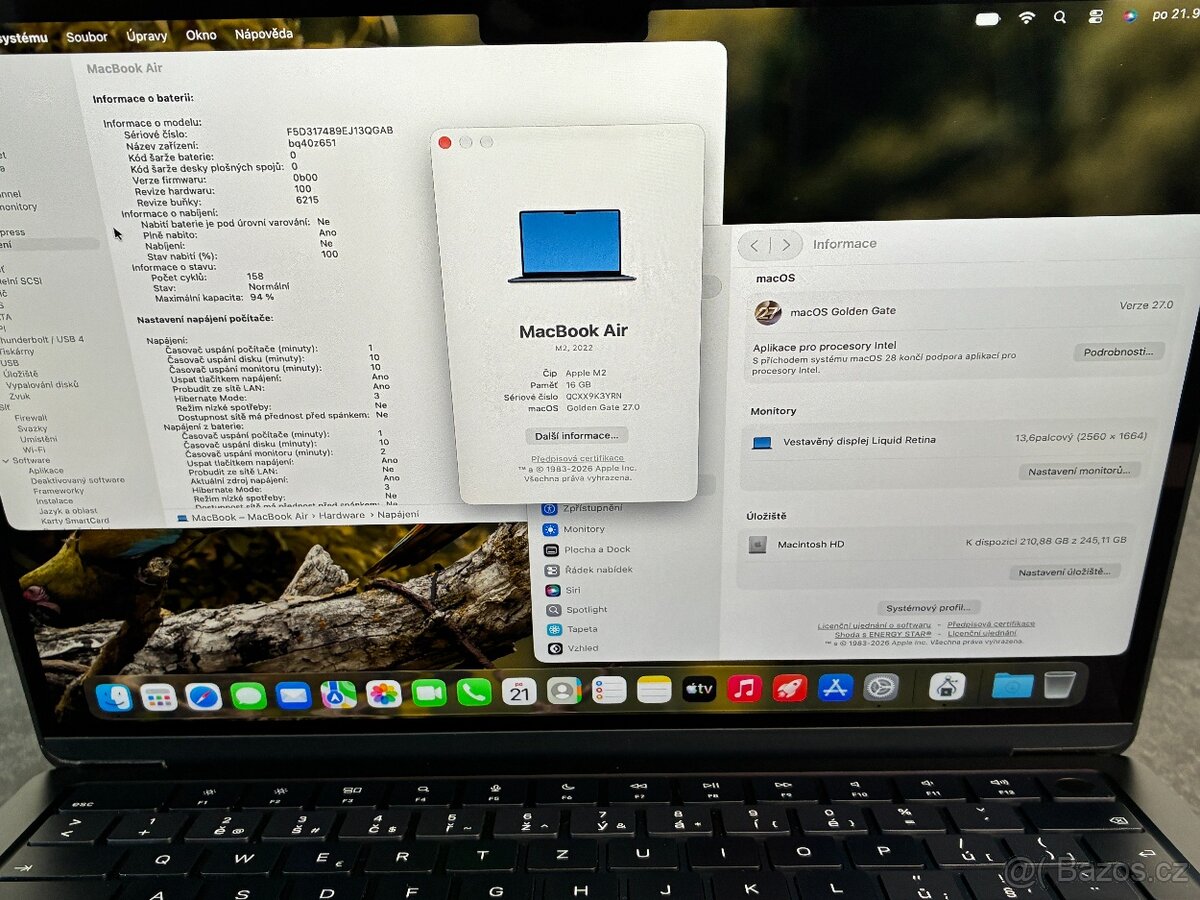Screen dimensions: 1200x900
Task: Open Siri in Settings sidebar
Action: click(573, 590)
